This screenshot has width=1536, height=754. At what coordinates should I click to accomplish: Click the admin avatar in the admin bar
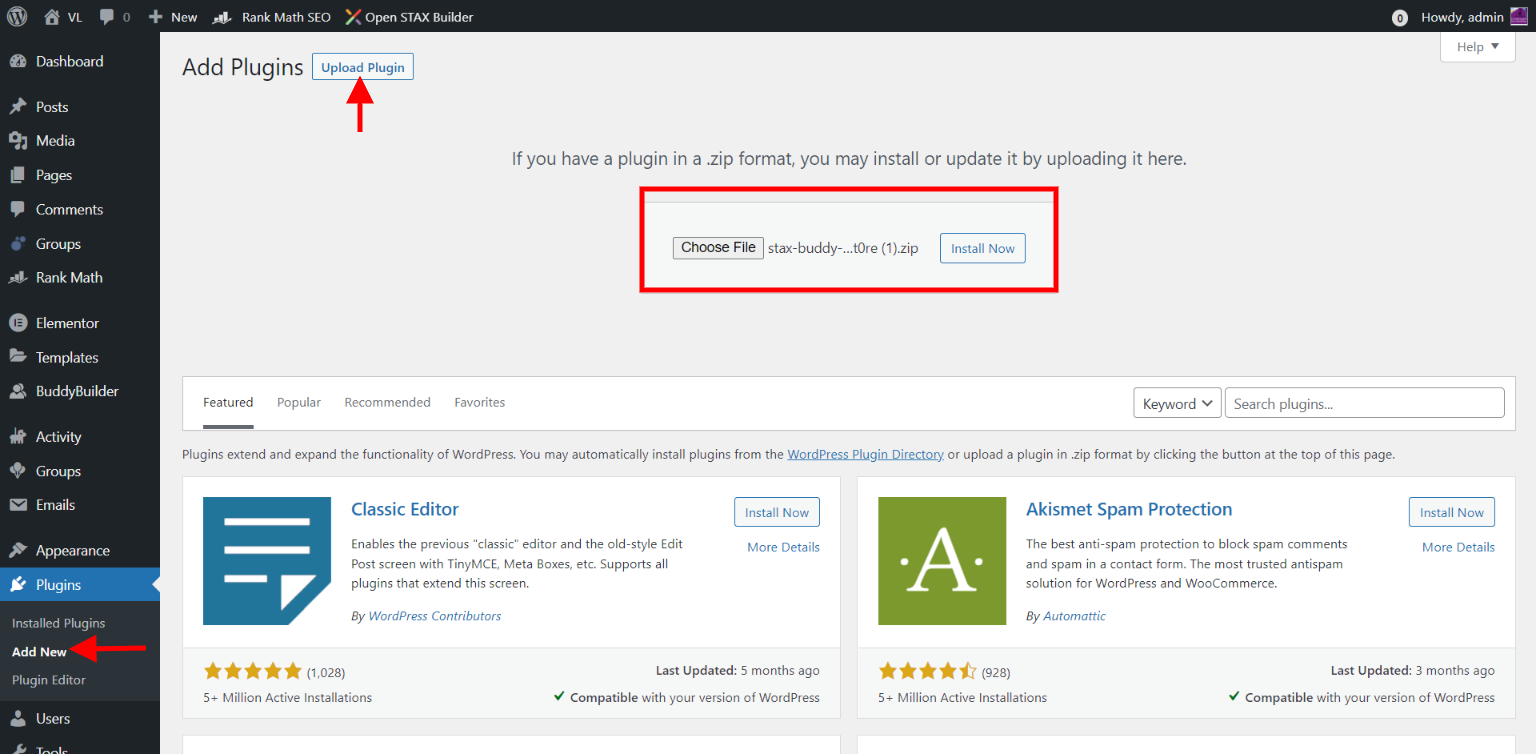1518,17
